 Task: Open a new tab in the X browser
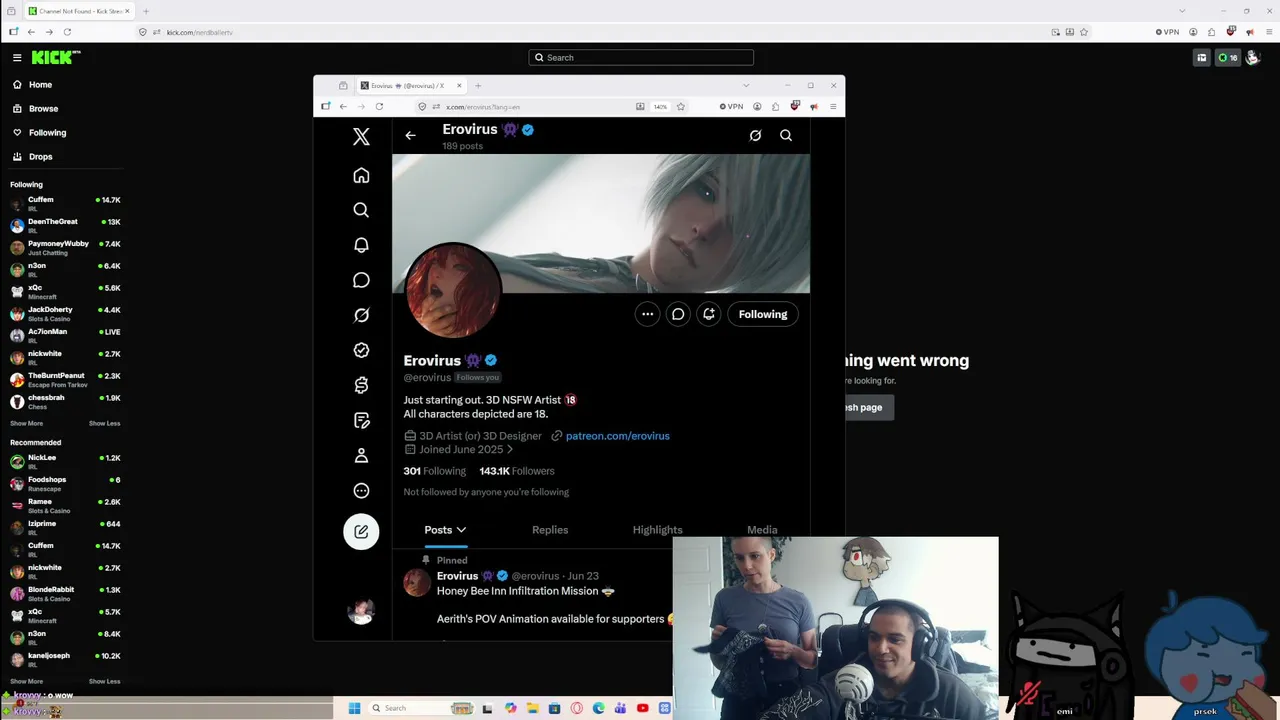478,85
